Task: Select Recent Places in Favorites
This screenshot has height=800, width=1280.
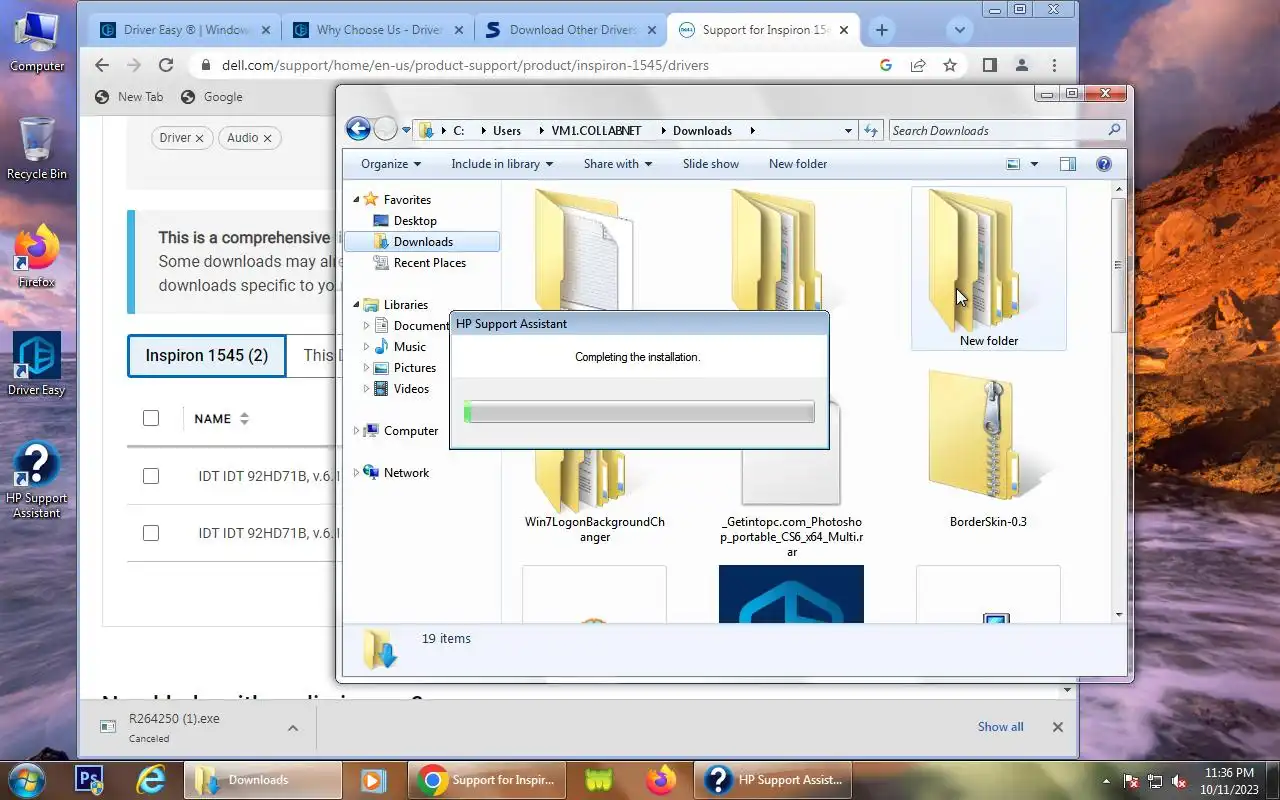Action: pos(429,263)
